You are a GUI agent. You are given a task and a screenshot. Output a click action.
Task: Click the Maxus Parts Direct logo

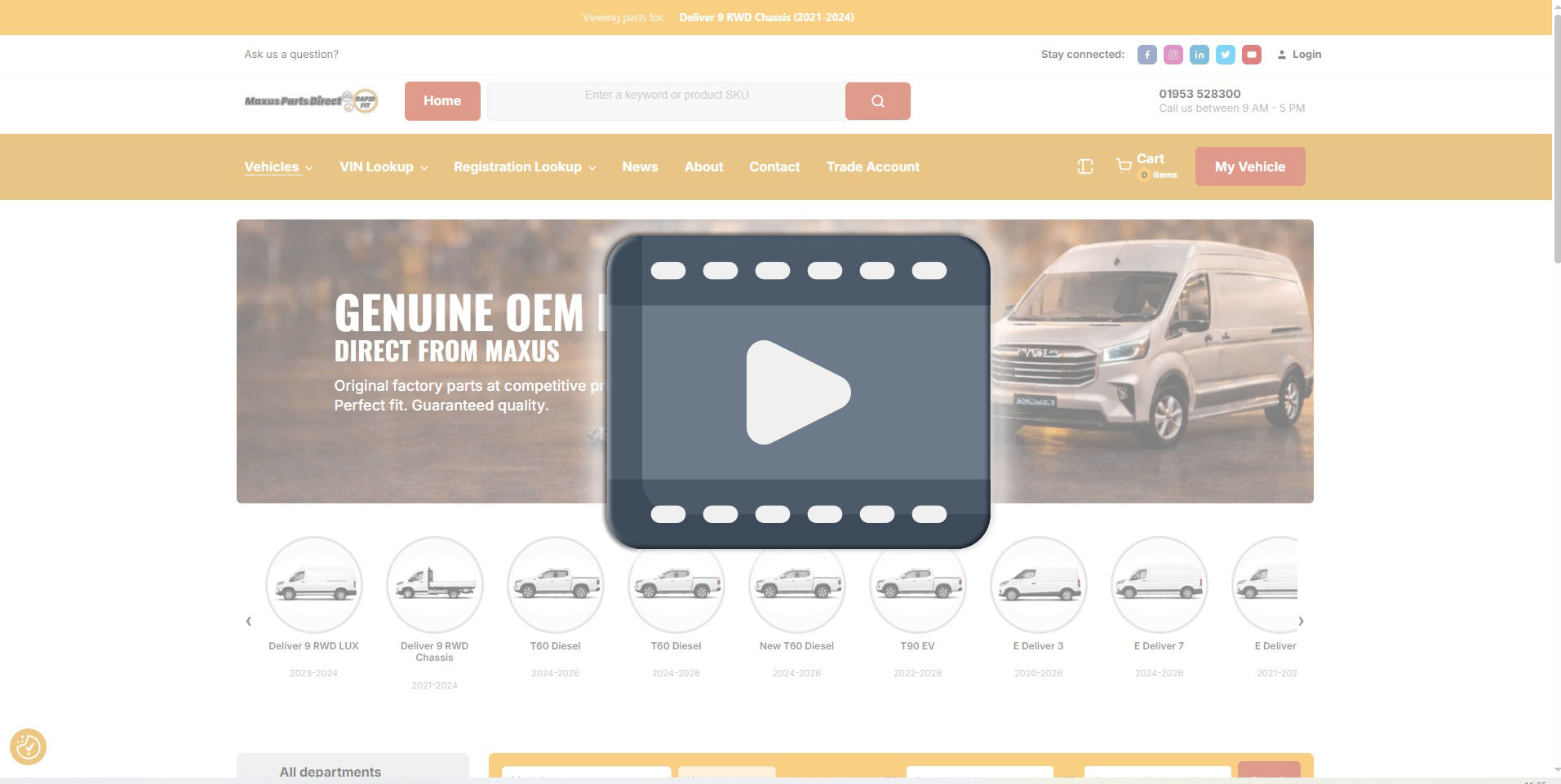311,101
